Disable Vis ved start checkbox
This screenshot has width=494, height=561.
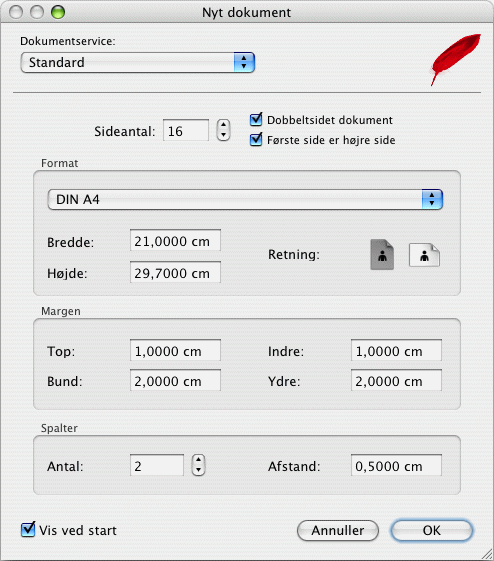click(x=28, y=530)
